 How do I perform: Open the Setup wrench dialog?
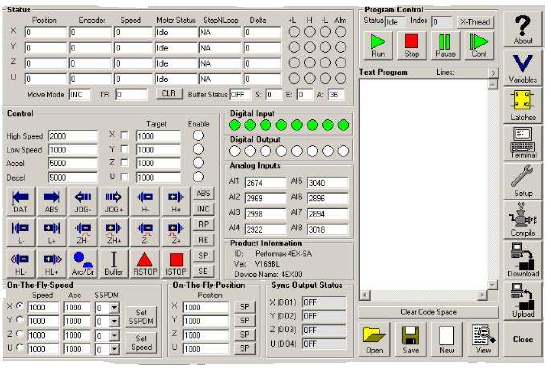coord(523,181)
